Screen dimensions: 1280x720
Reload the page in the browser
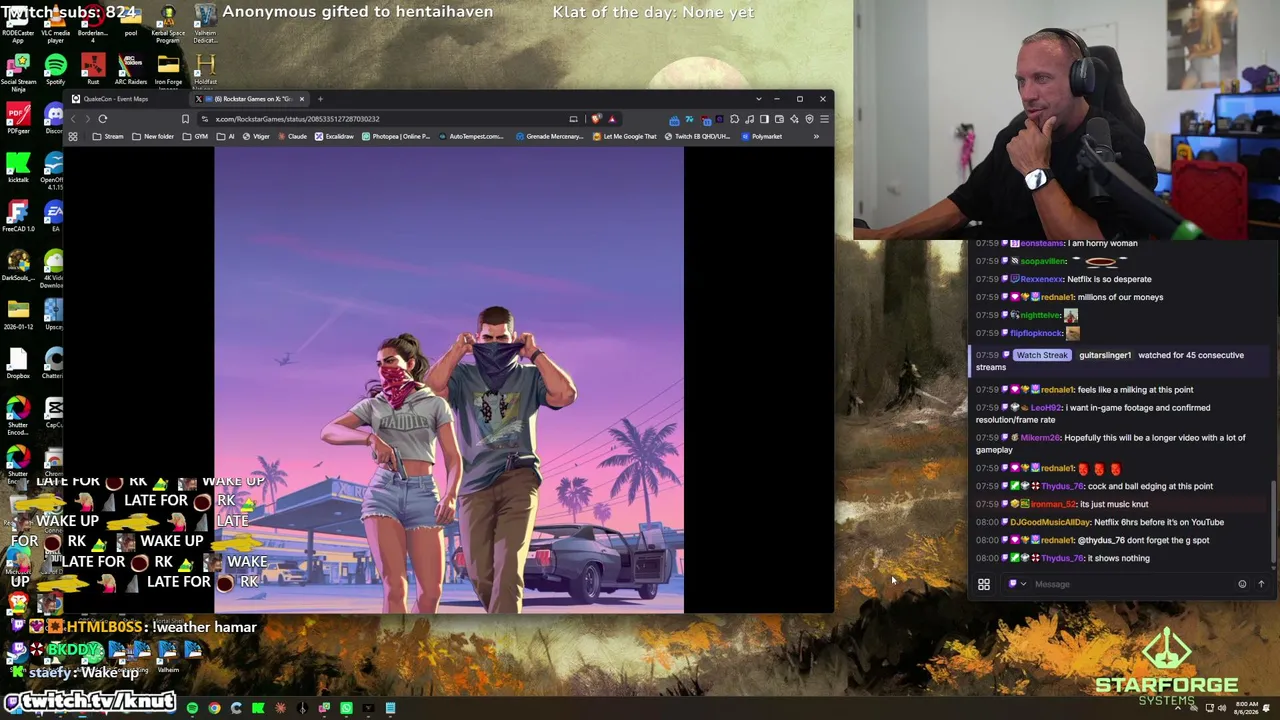(x=102, y=119)
